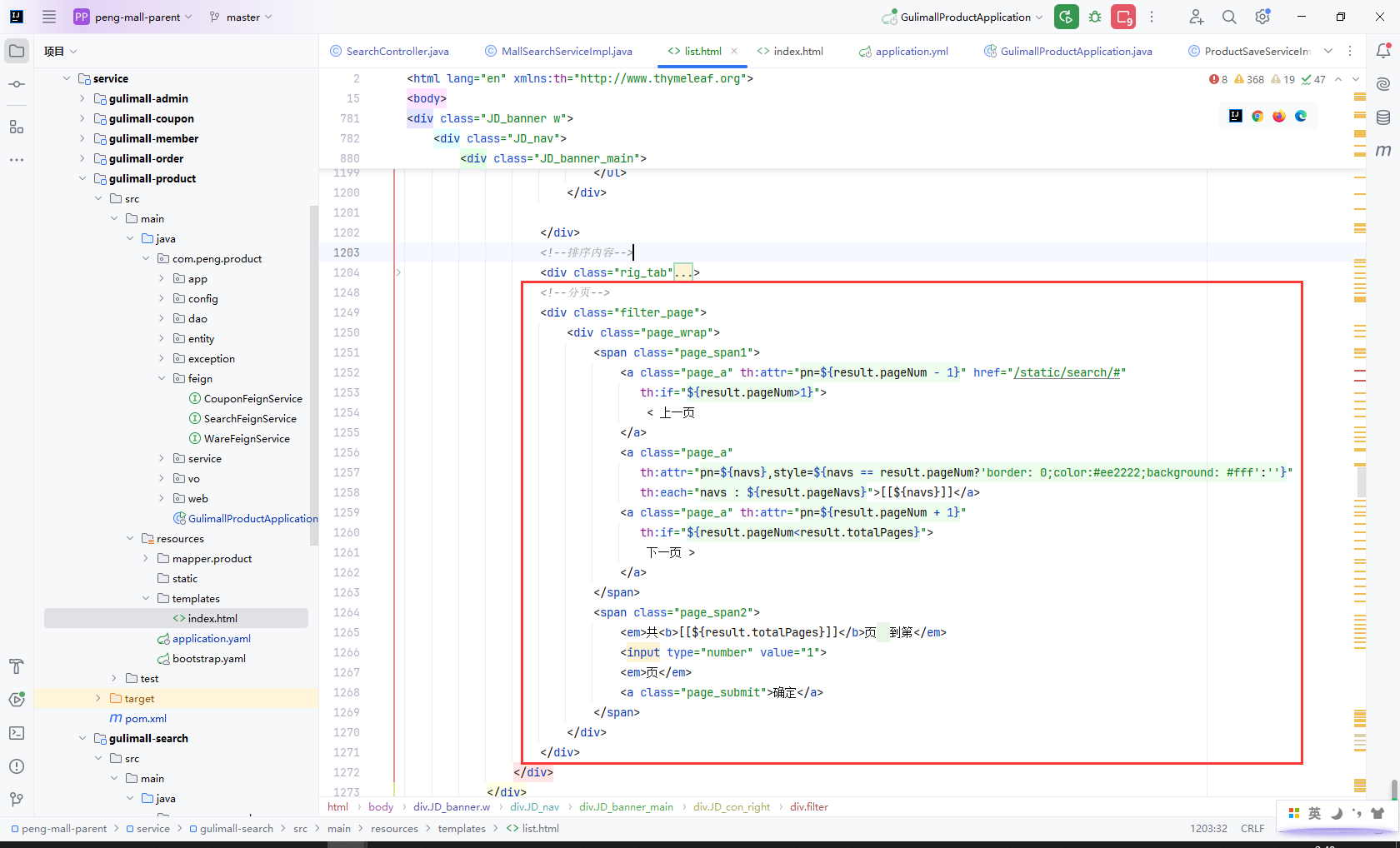1400x848 pixels.
Task: Click the editor vertical scrollbar thumb
Action: click(1362, 481)
